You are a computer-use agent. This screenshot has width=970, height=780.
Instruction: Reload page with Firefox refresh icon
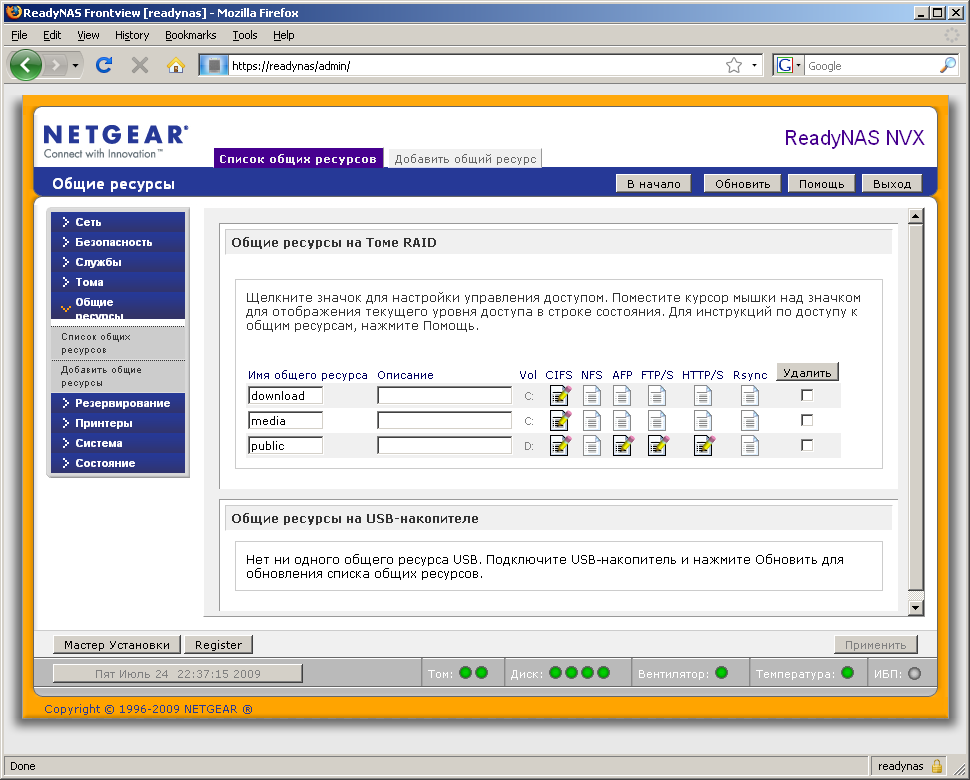coord(104,65)
